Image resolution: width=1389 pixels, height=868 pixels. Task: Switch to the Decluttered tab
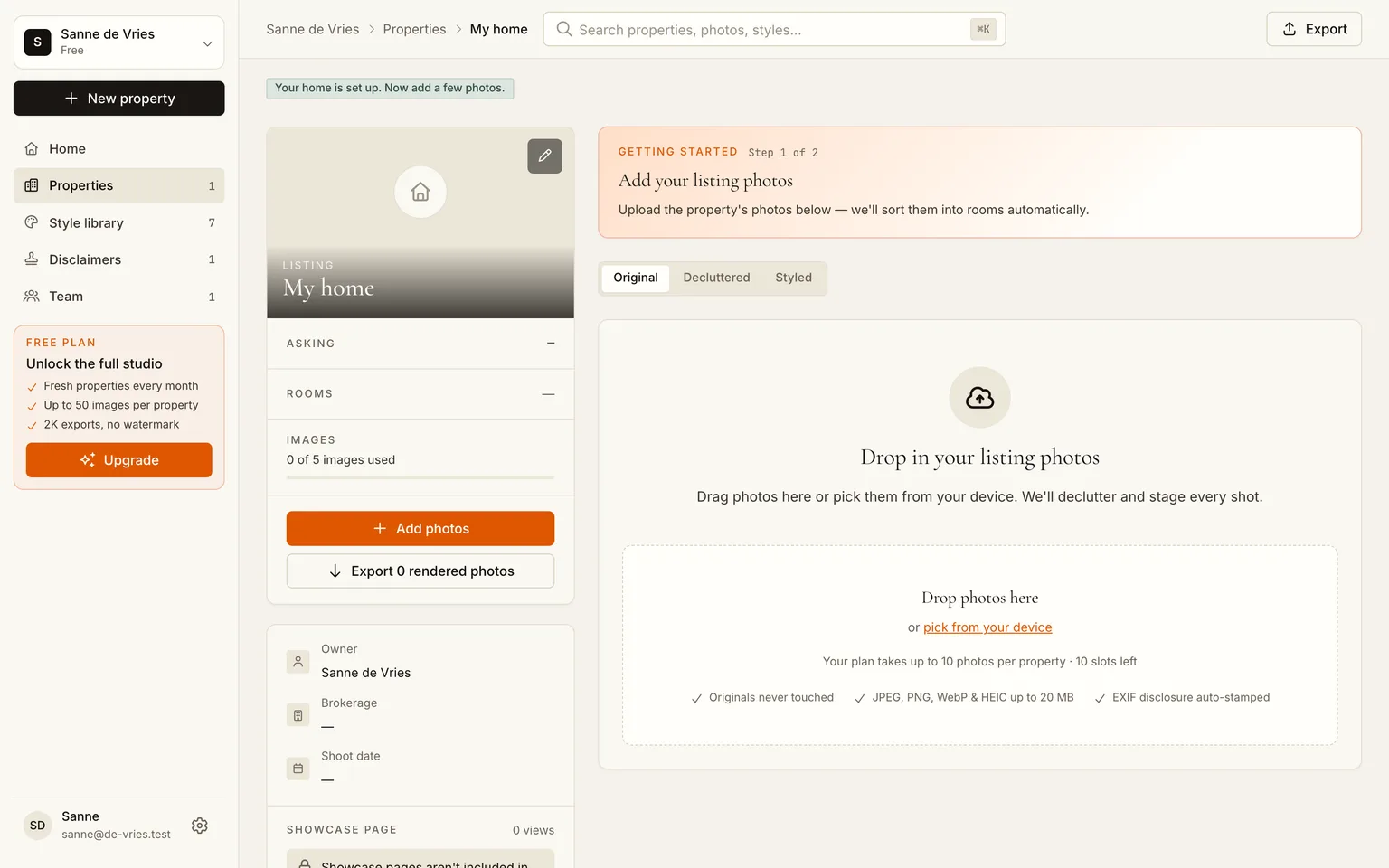coord(716,278)
